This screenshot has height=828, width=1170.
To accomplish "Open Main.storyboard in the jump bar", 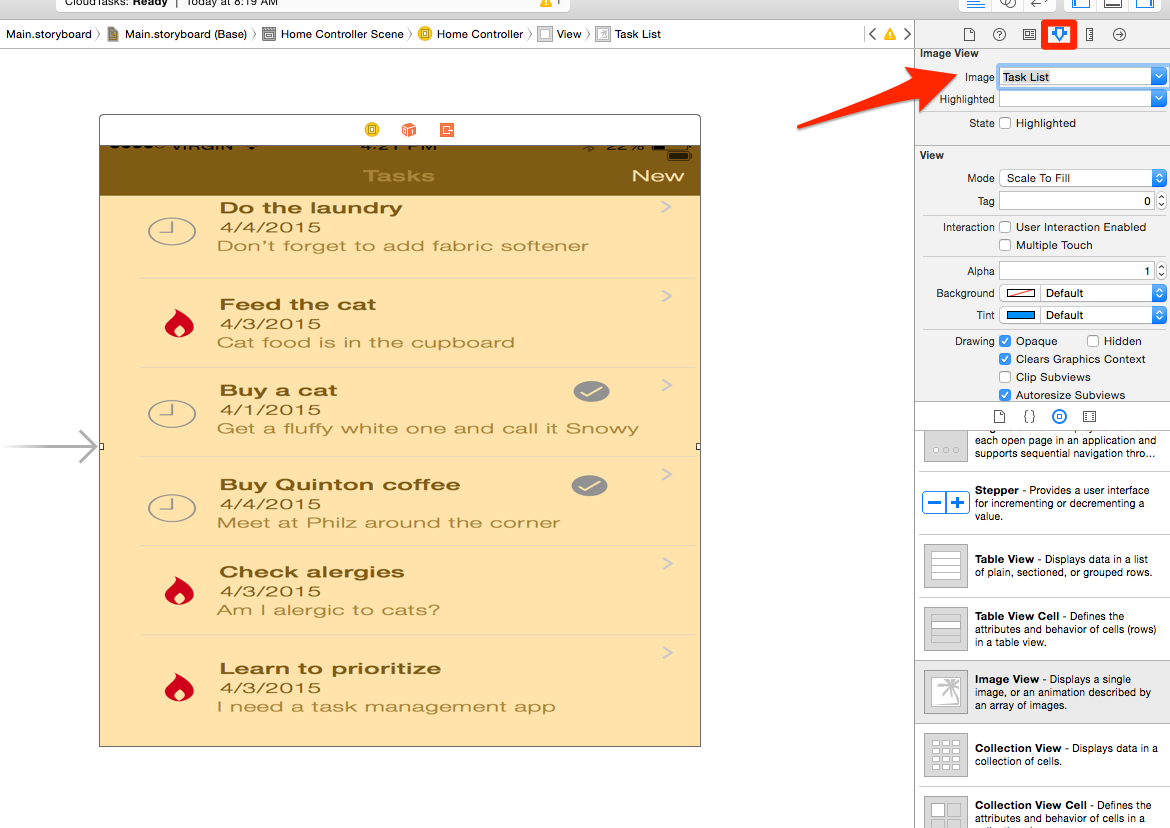I will 49,34.
